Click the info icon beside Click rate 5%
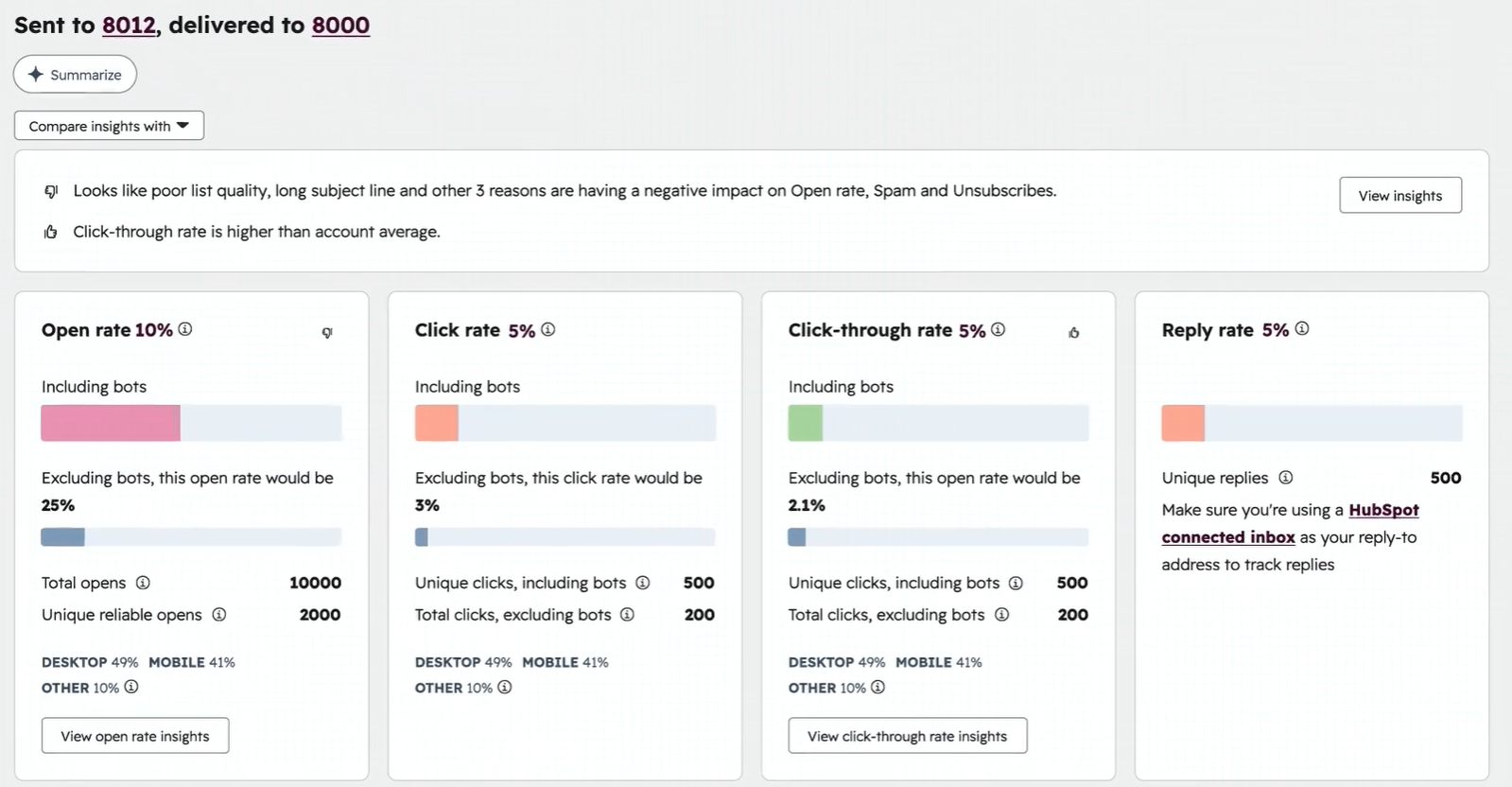This screenshot has width=1512, height=787. [x=548, y=329]
